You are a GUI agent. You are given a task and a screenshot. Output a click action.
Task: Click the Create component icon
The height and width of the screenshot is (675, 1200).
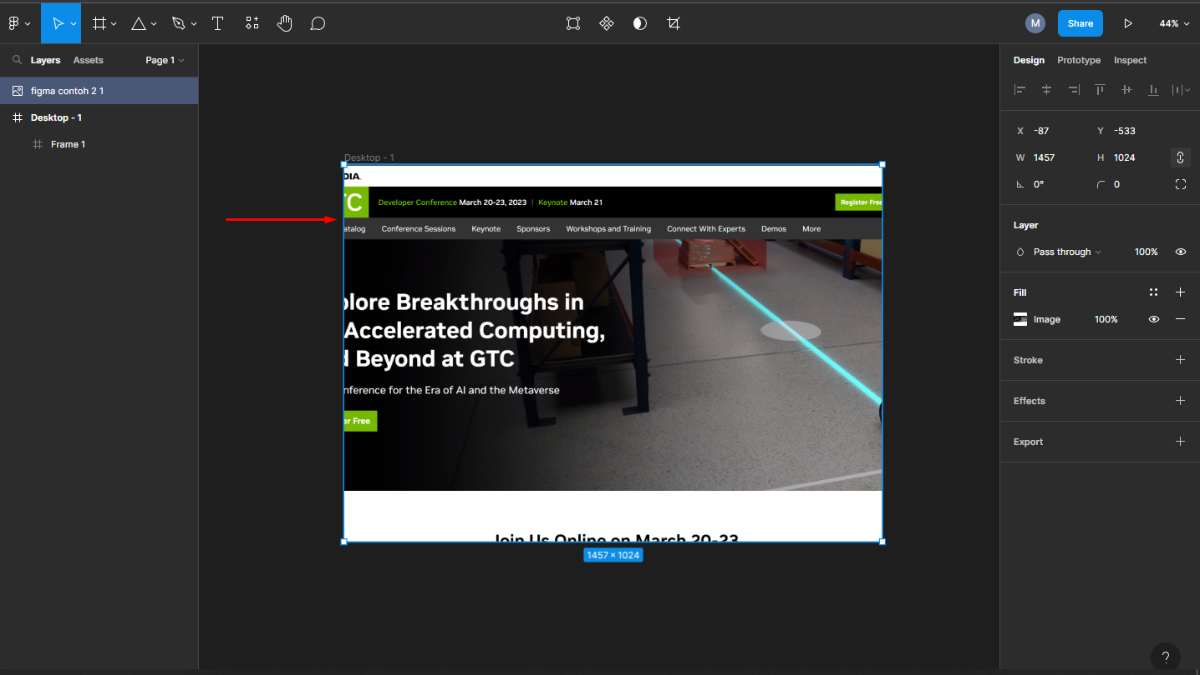click(x=606, y=23)
